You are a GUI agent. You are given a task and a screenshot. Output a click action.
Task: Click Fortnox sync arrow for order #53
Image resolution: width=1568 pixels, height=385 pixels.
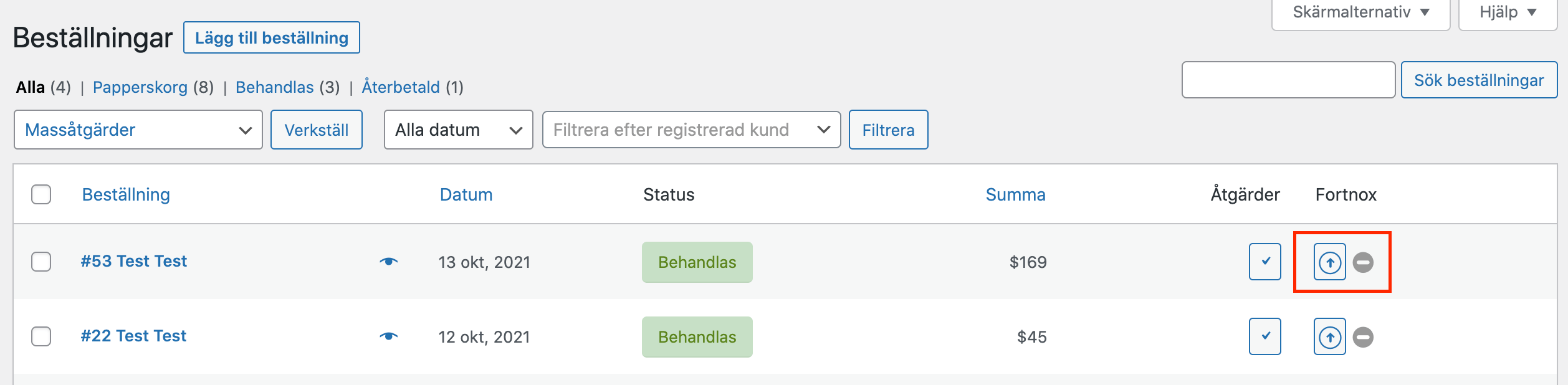click(1329, 262)
